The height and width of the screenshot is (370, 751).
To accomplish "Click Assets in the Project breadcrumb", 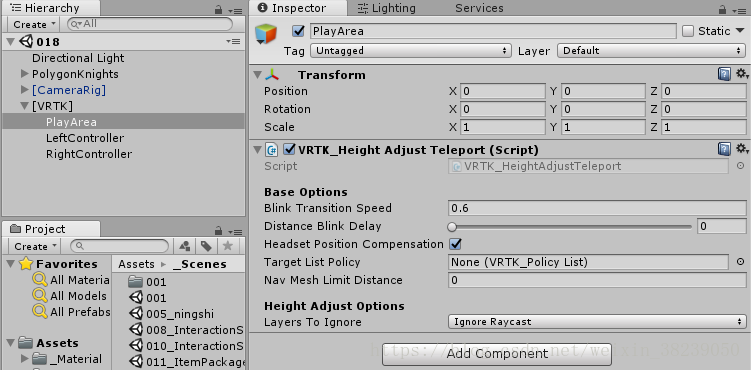I will tap(137, 264).
